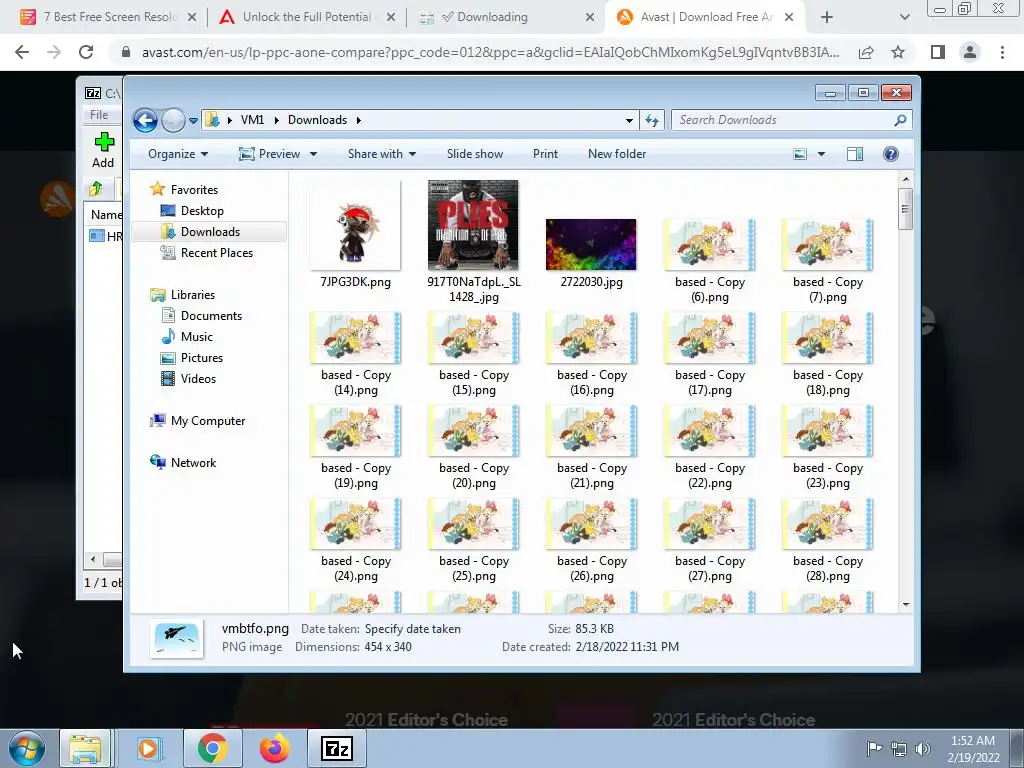Open File menu in 7-Zip window
1024x768 pixels.
[x=99, y=115]
